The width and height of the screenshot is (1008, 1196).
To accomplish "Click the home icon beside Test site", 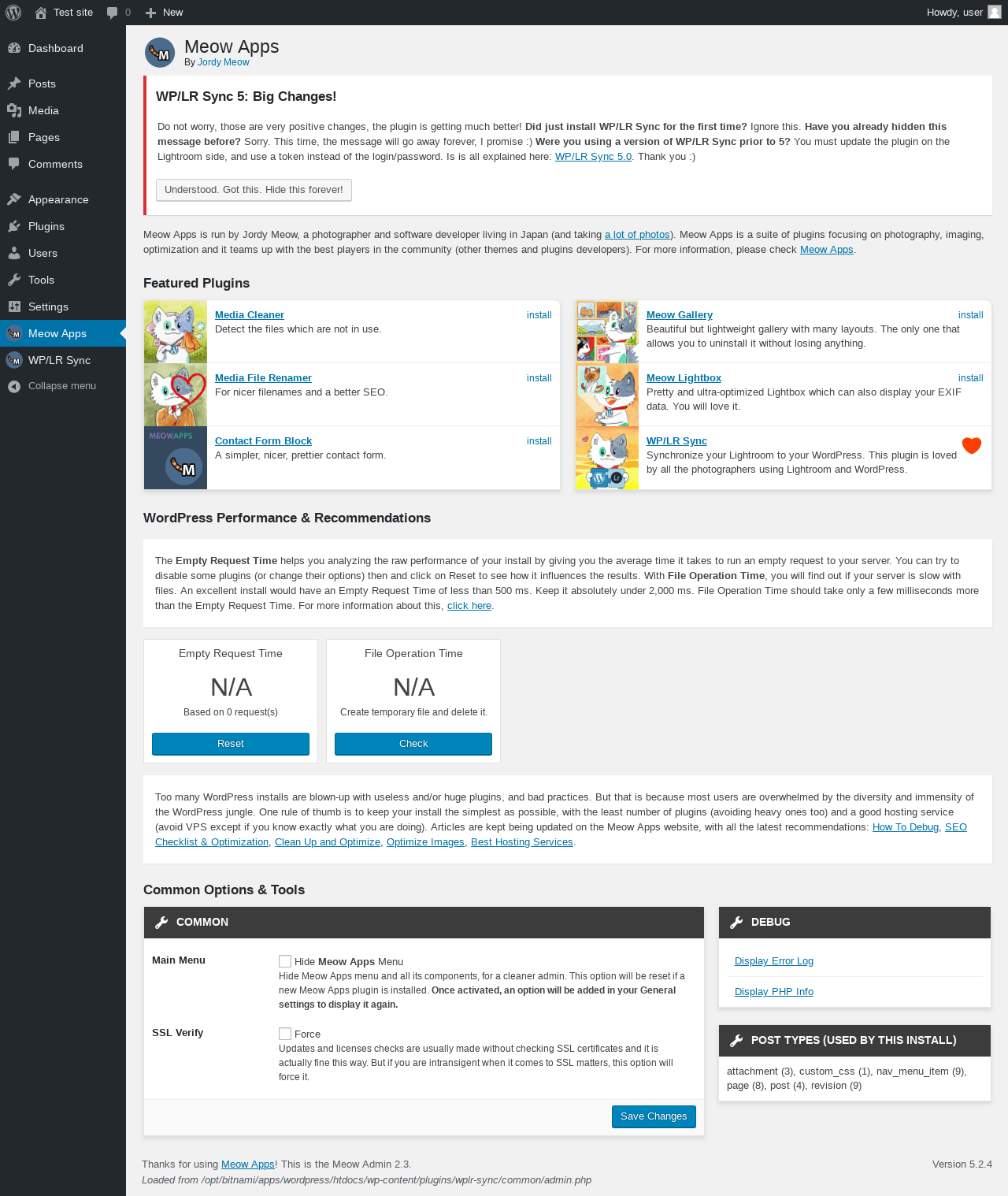I will pos(41,13).
